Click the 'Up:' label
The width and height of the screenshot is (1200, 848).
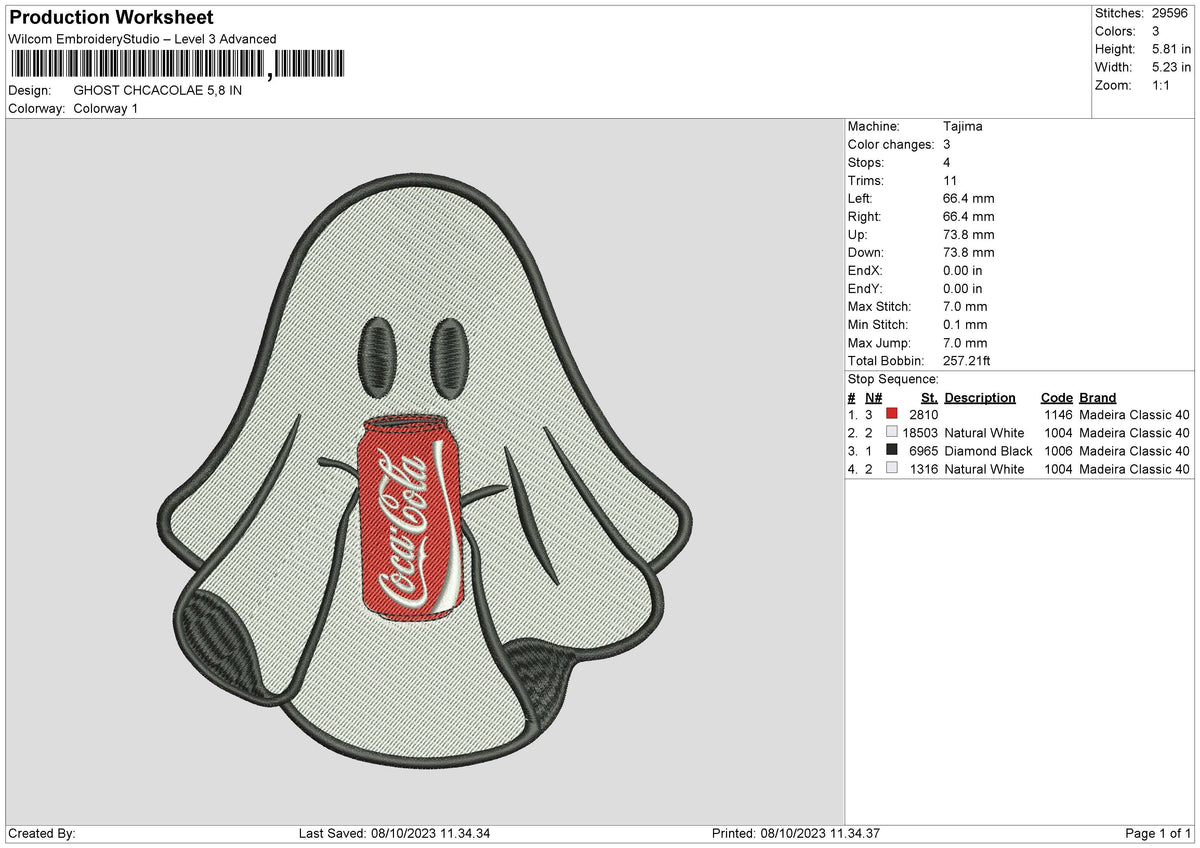click(x=858, y=234)
